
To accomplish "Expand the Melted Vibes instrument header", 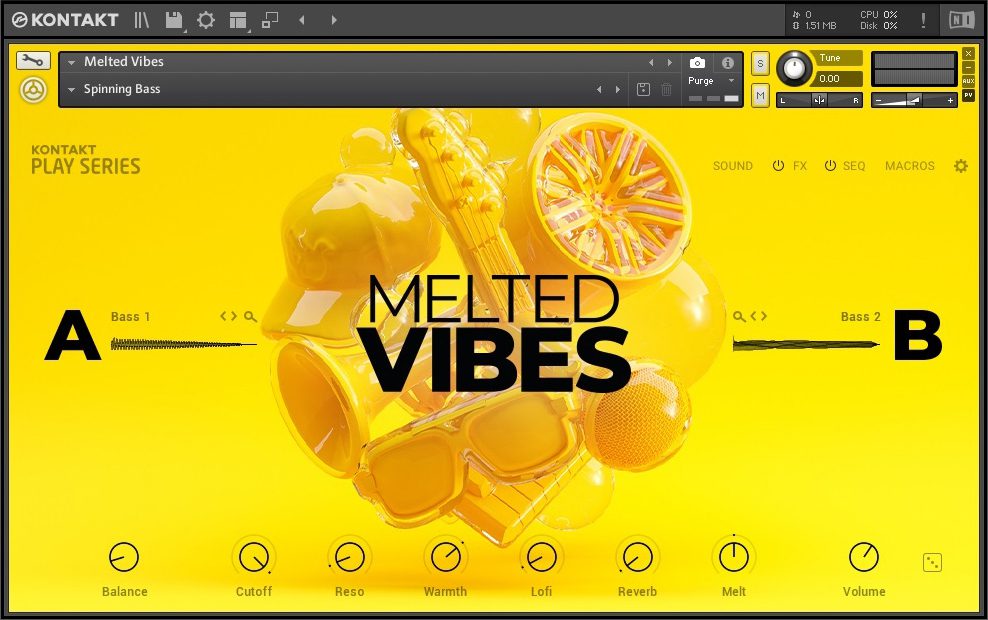I will pos(70,61).
